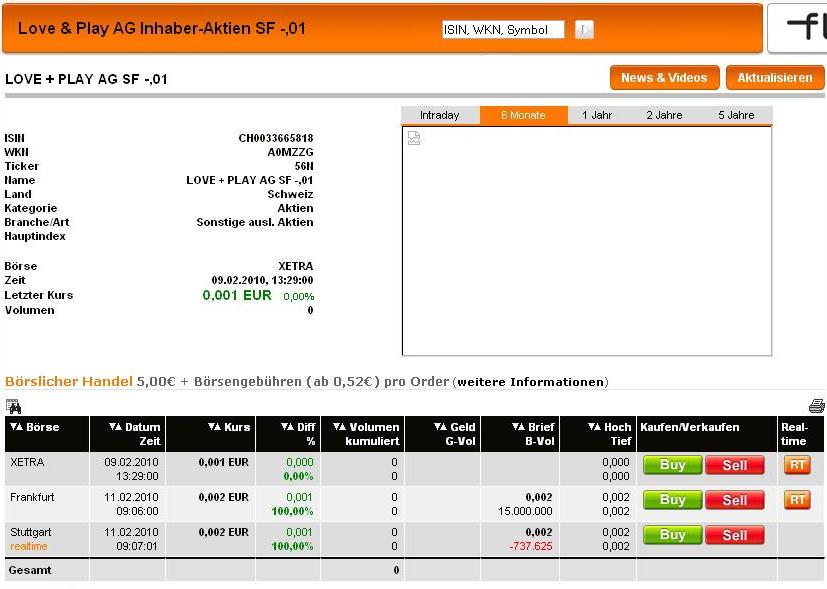Sort the table by Geld G-Vol column
The image size is (827, 589).
pos(440,427)
